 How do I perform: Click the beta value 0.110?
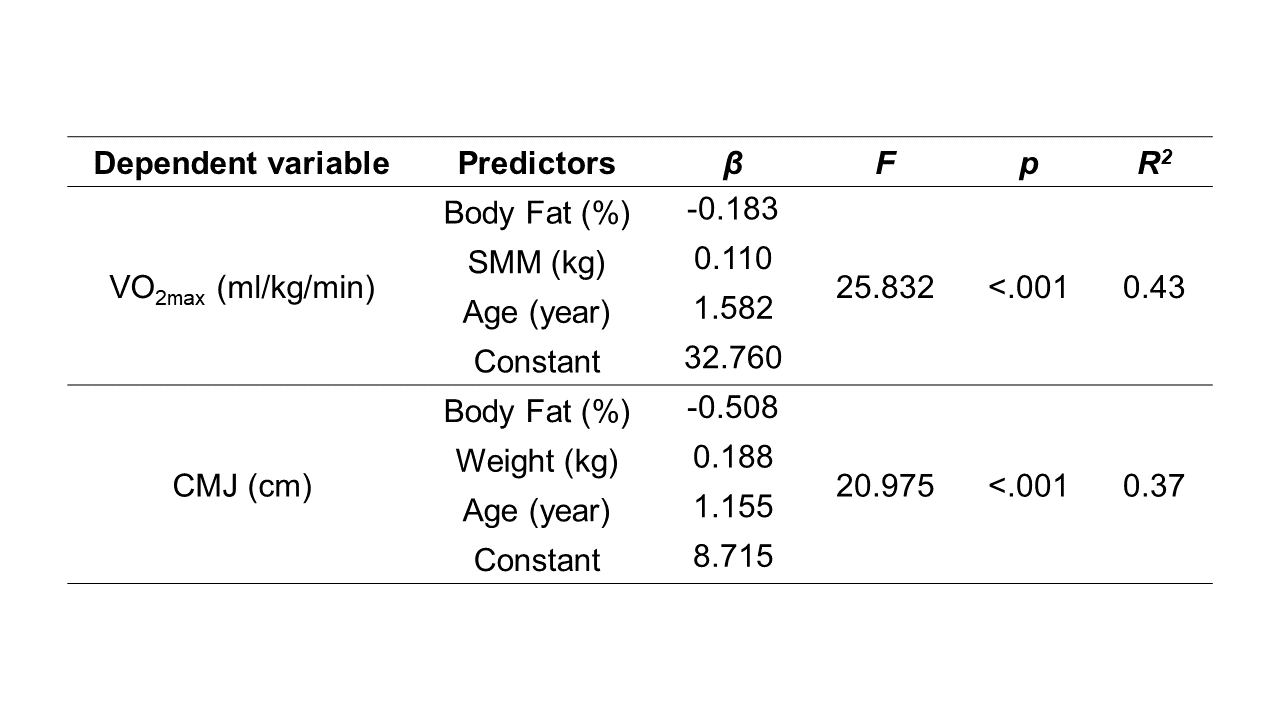732,259
